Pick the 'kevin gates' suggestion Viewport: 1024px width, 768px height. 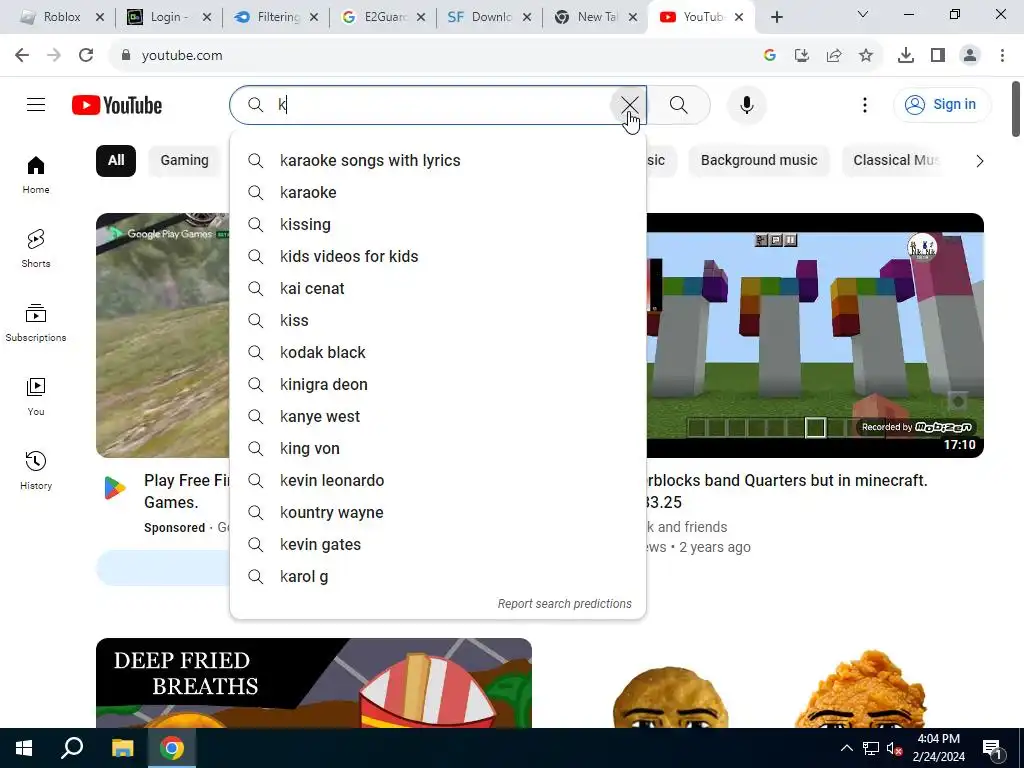pos(438,545)
